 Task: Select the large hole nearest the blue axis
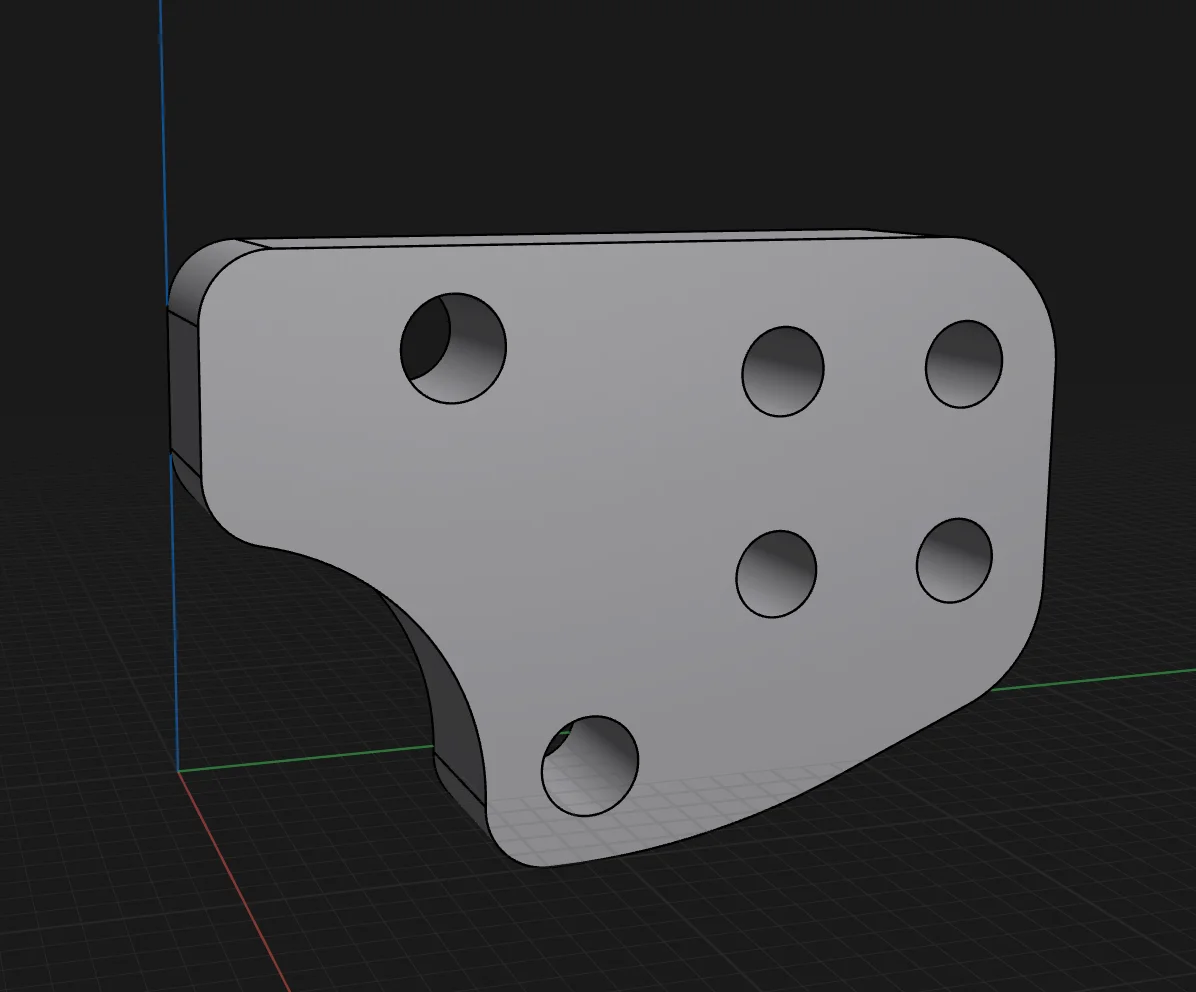[453, 348]
